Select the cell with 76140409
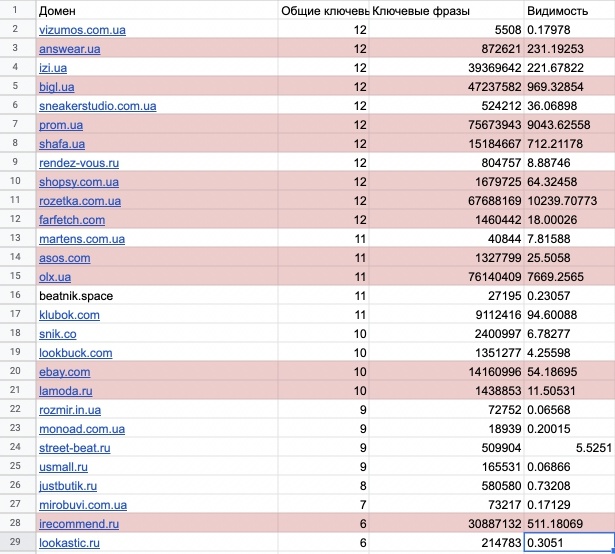This screenshot has width=615, height=554. point(446,277)
